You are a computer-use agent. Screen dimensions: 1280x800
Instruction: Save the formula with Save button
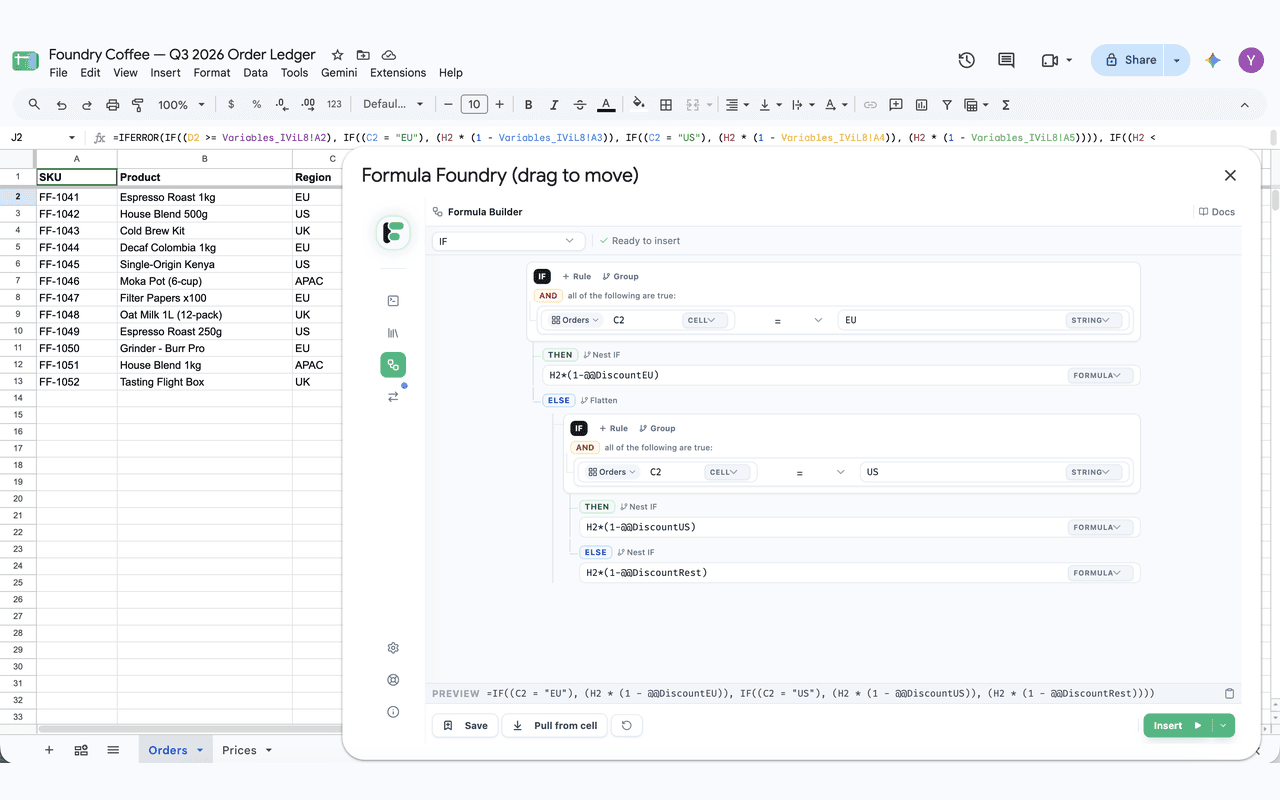click(465, 726)
